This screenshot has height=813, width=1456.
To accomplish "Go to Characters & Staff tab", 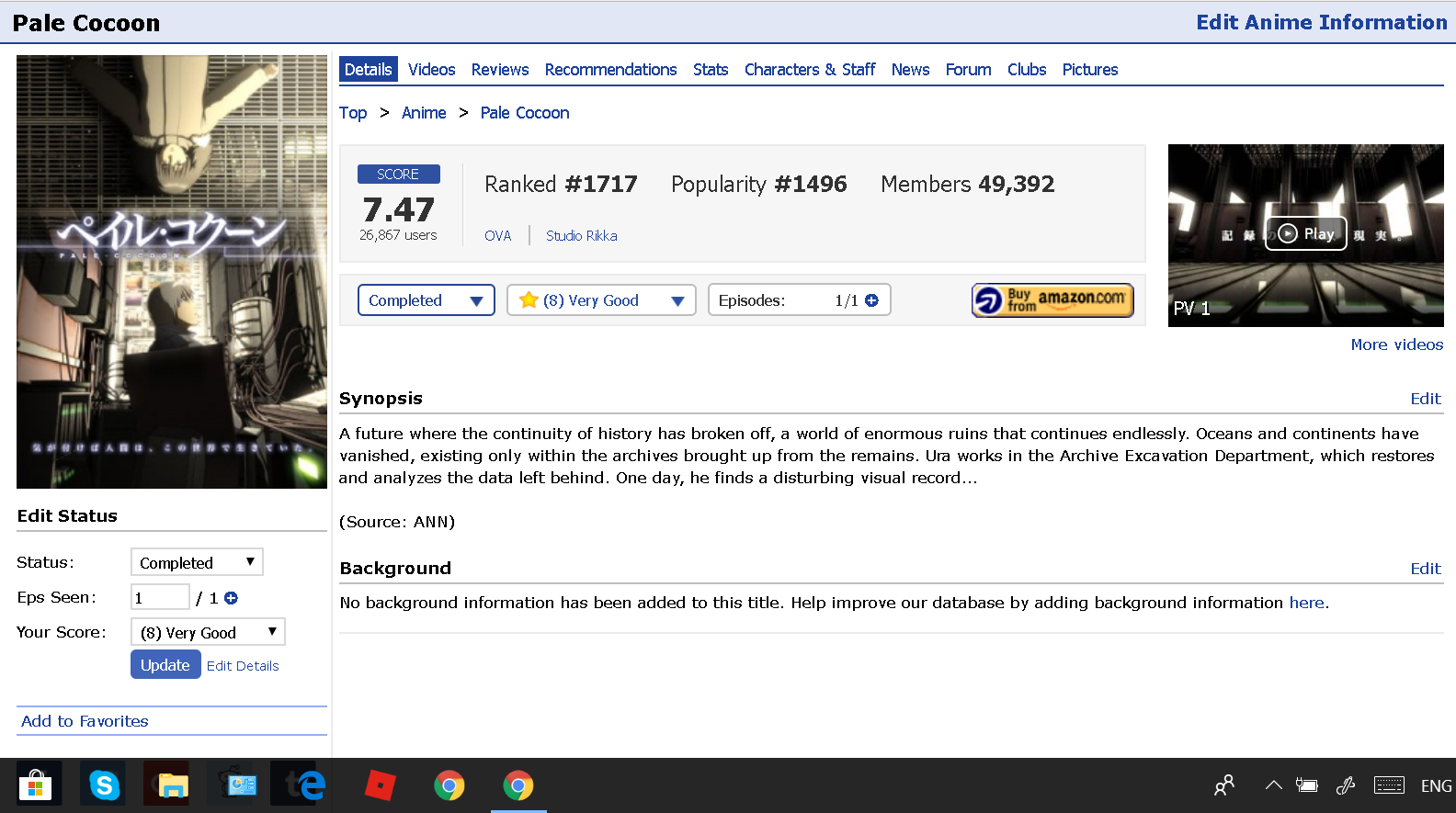I will click(810, 69).
